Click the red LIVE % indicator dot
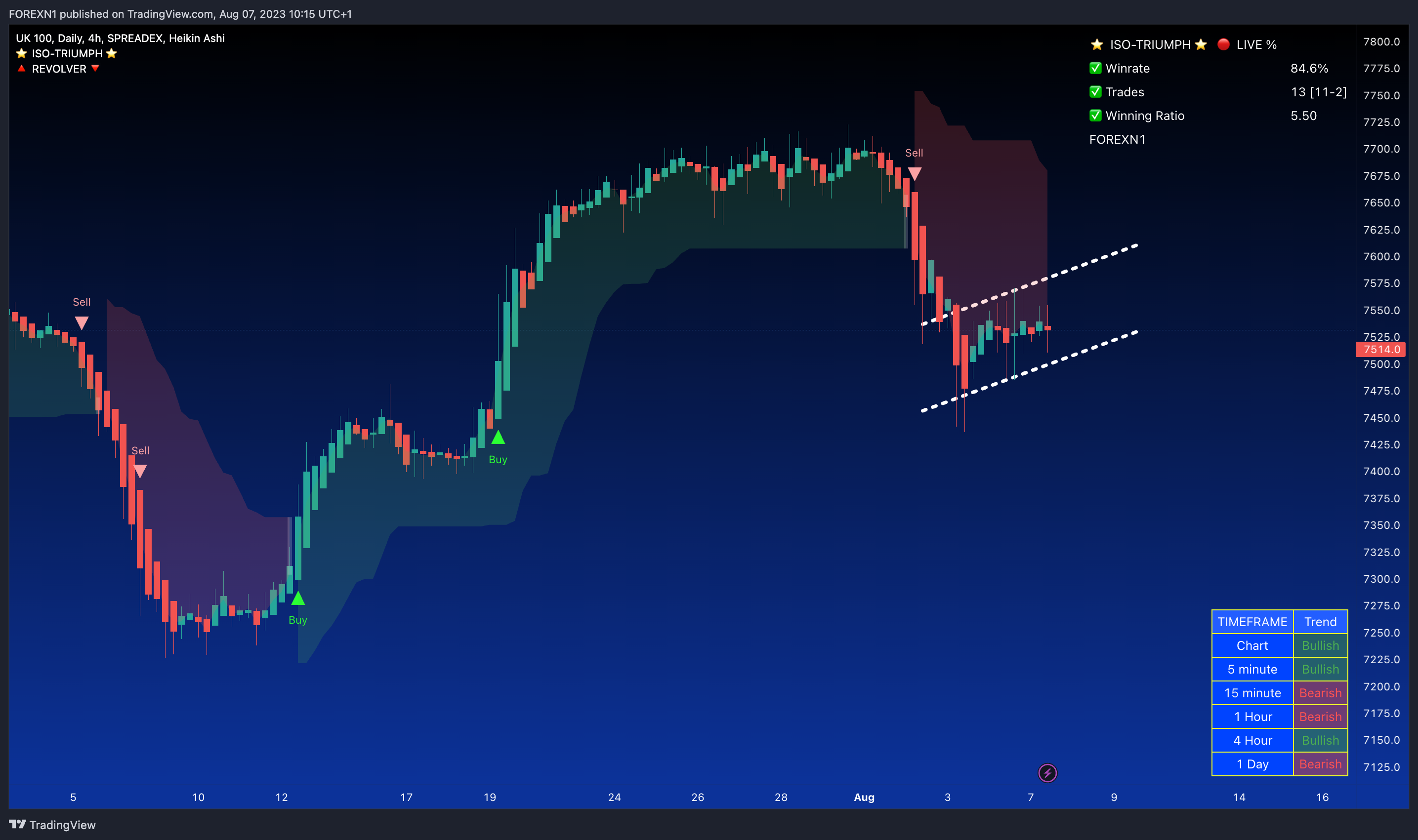The width and height of the screenshot is (1418, 840). [1223, 44]
